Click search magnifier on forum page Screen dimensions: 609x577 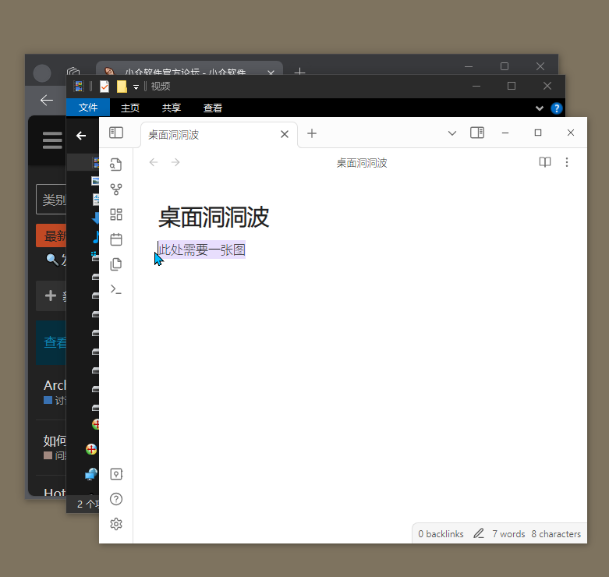pos(52,259)
